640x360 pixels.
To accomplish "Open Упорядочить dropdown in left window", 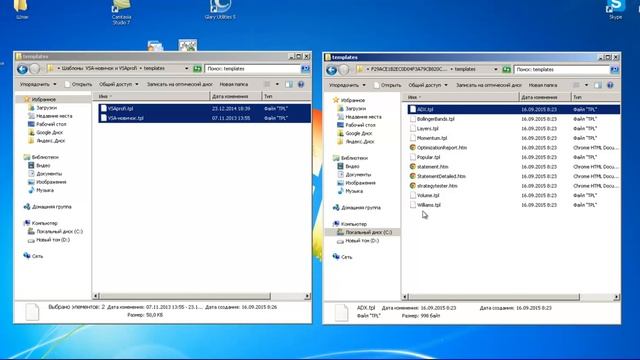I will click(38, 84).
